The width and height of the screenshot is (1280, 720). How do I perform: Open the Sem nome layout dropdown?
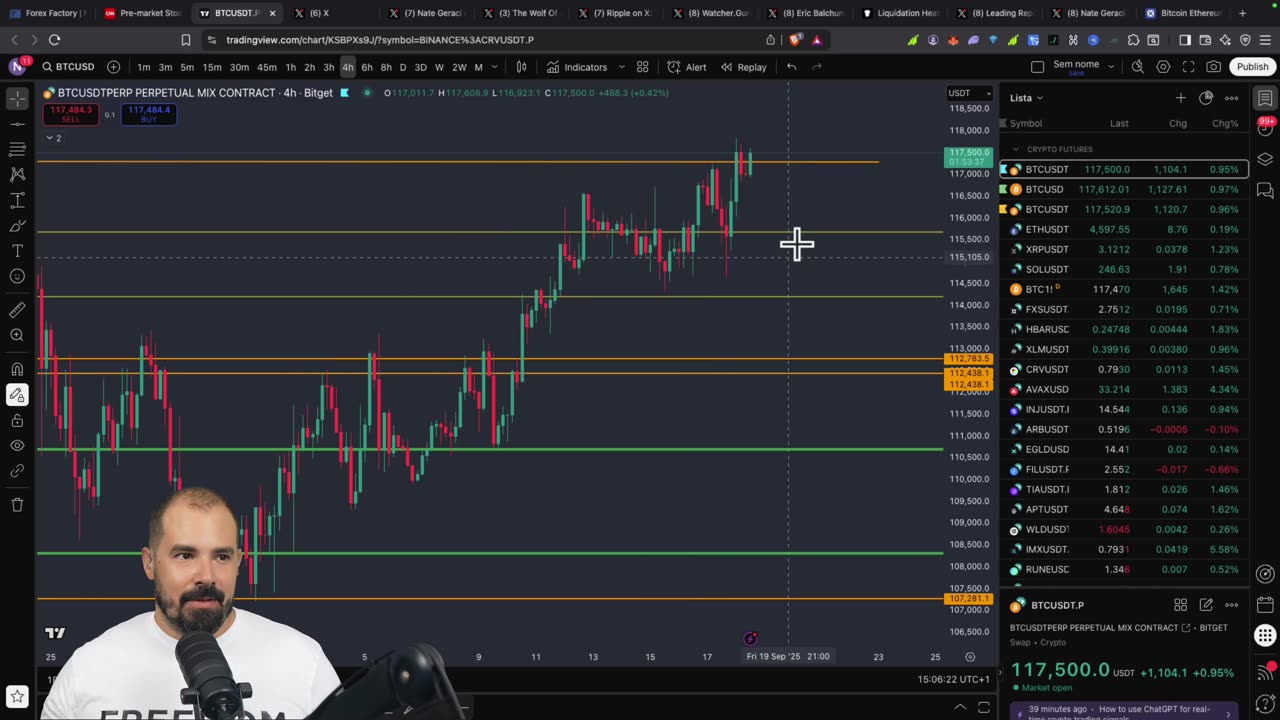tap(1113, 67)
